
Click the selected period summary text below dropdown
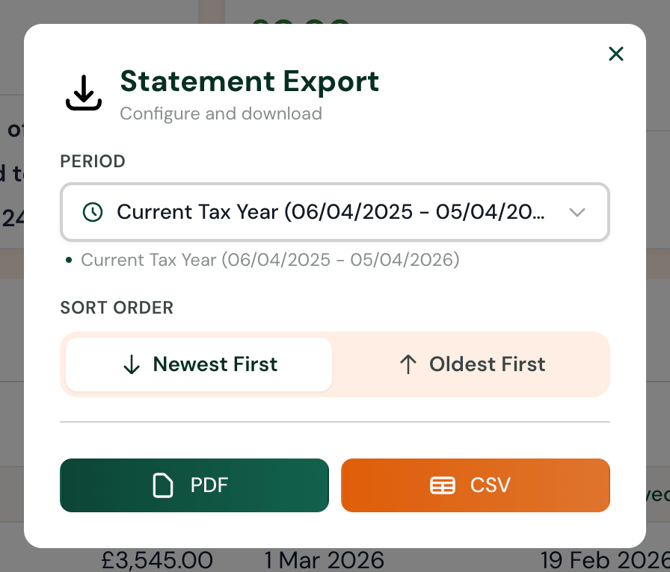270,260
